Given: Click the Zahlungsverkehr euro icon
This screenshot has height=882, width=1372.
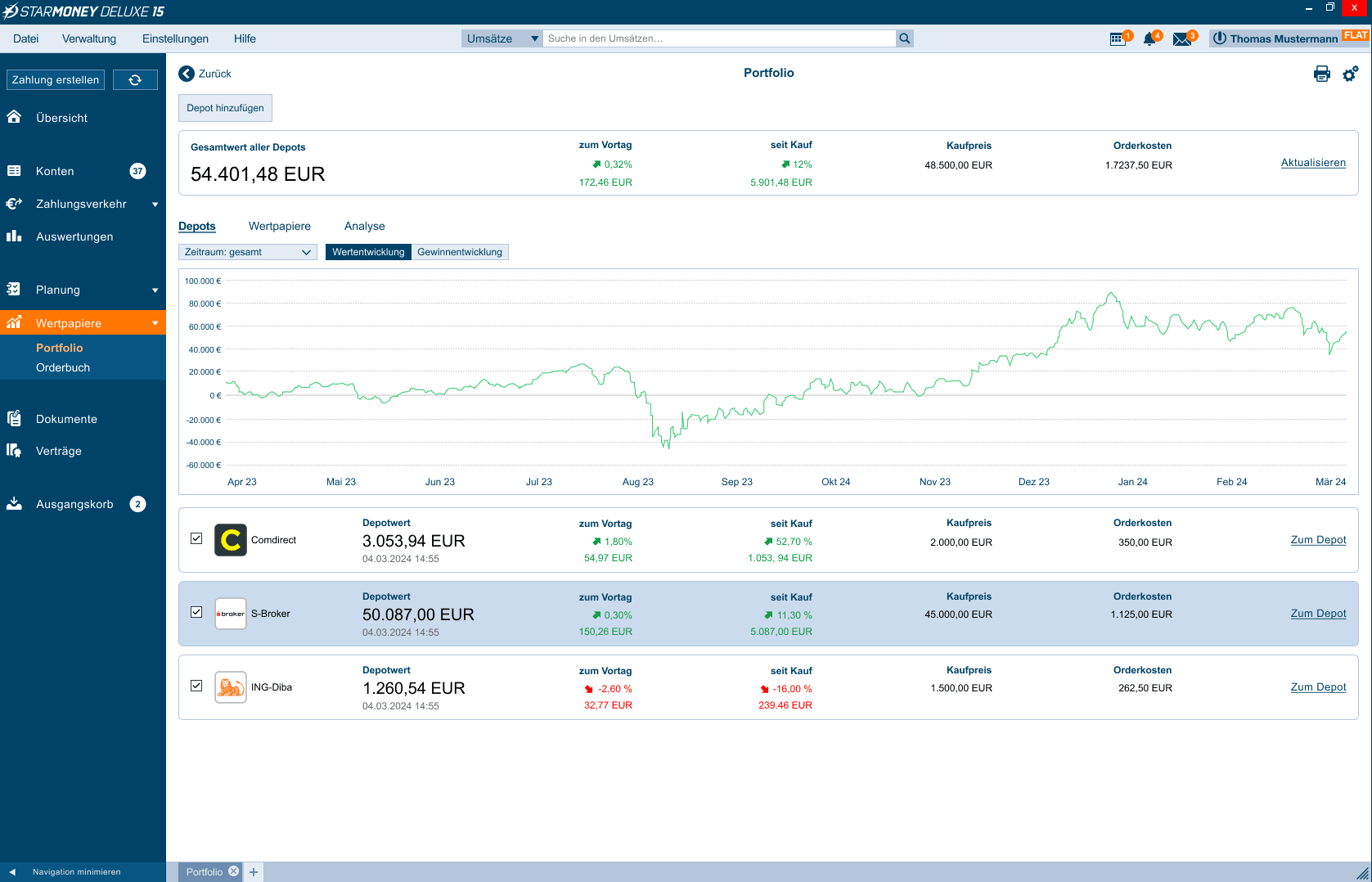Looking at the screenshot, I should 14,204.
